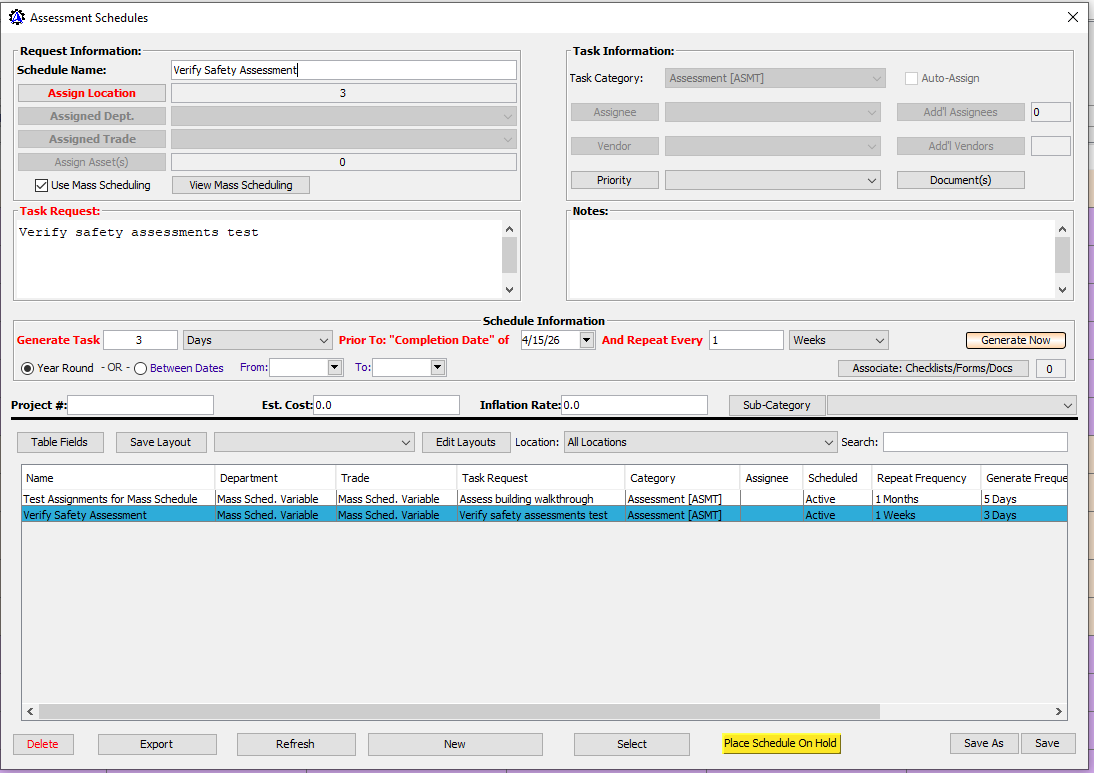This screenshot has height=773, width=1094.
Task: Select the Between Dates radio option
Action: (x=141, y=368)
